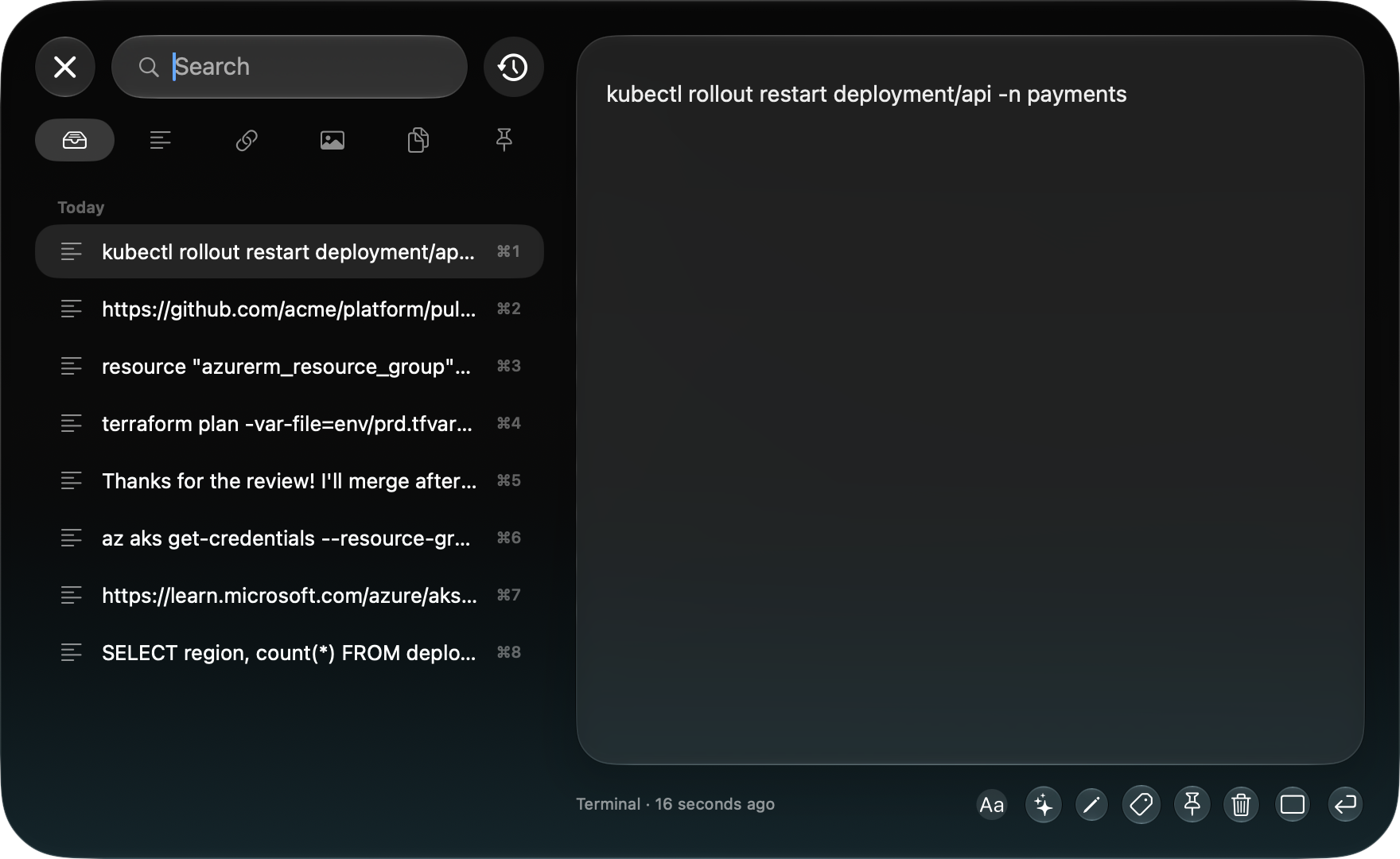Show the files filter tab

pos(418,140)
